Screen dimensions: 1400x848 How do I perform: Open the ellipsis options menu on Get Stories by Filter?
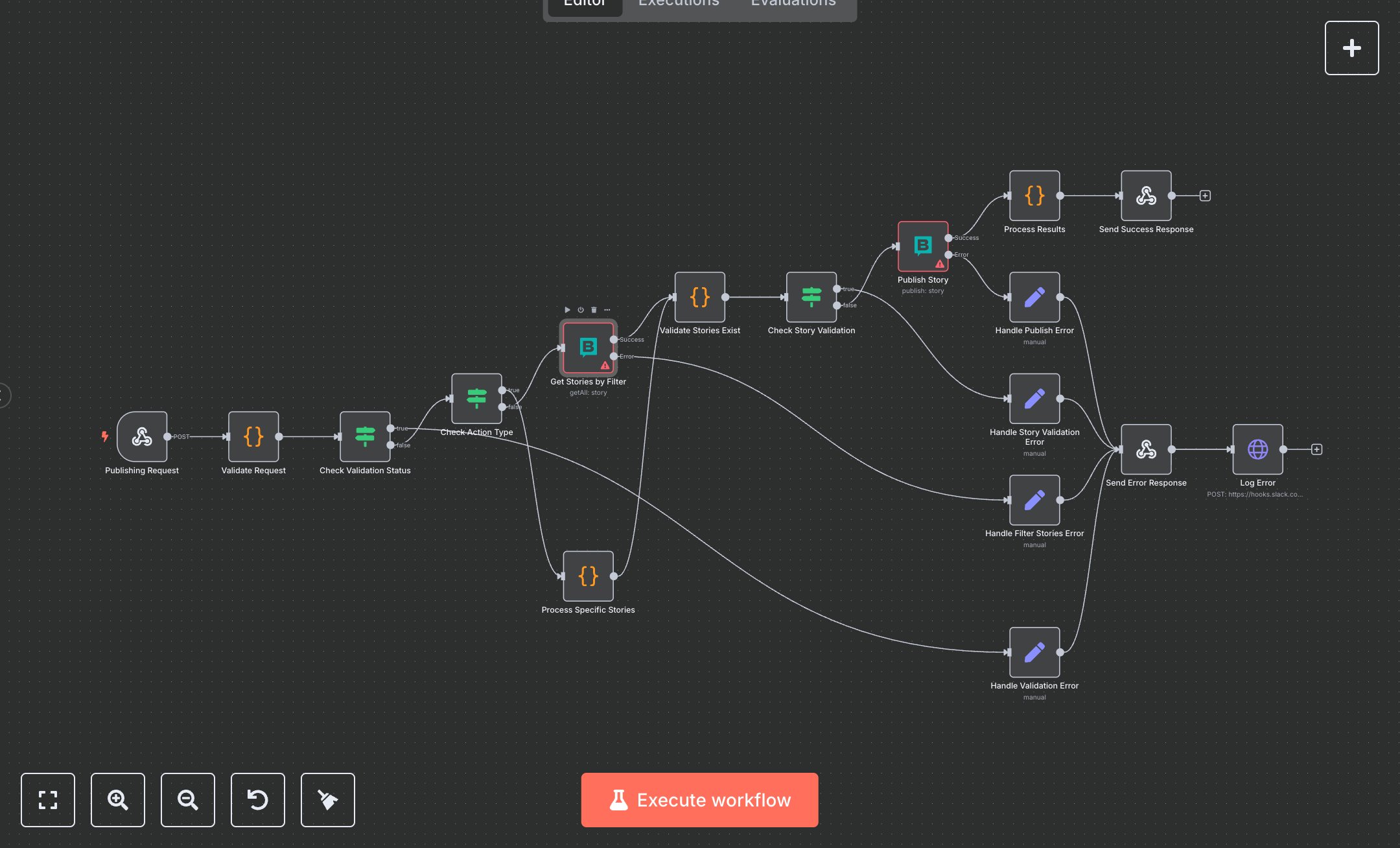click(607, 309)
